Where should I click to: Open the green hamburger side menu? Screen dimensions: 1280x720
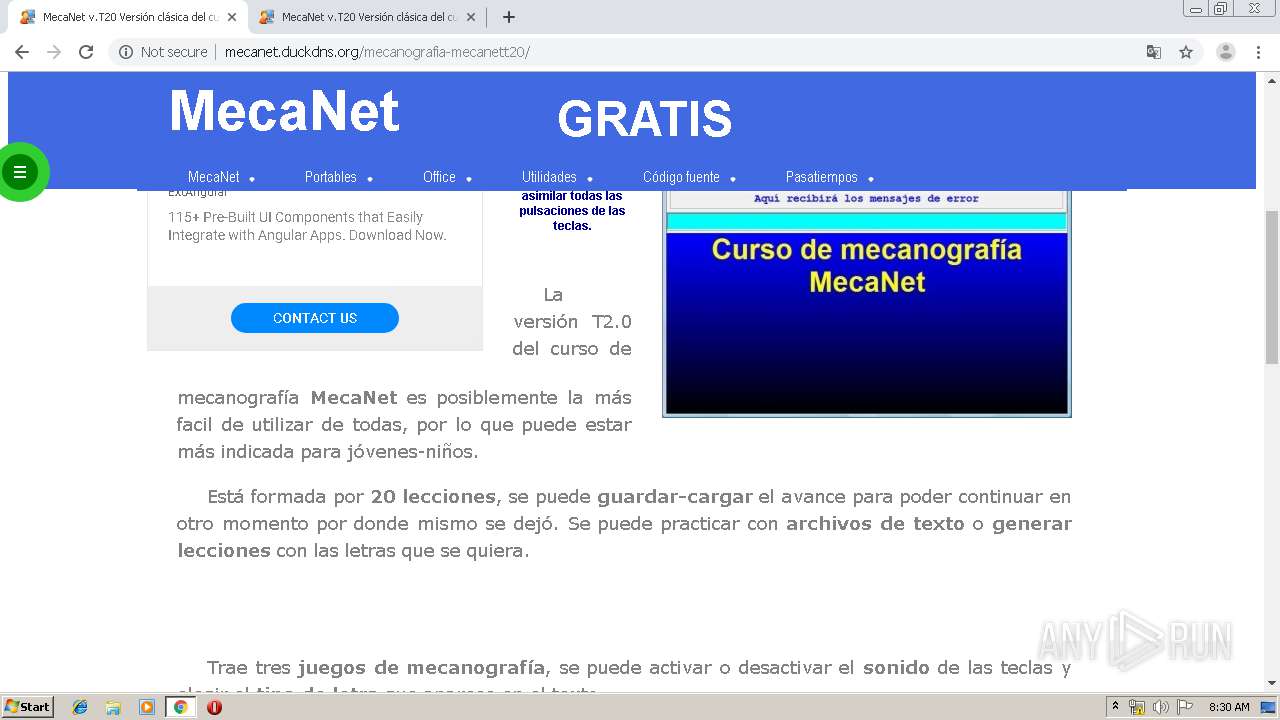click(20, 172)
